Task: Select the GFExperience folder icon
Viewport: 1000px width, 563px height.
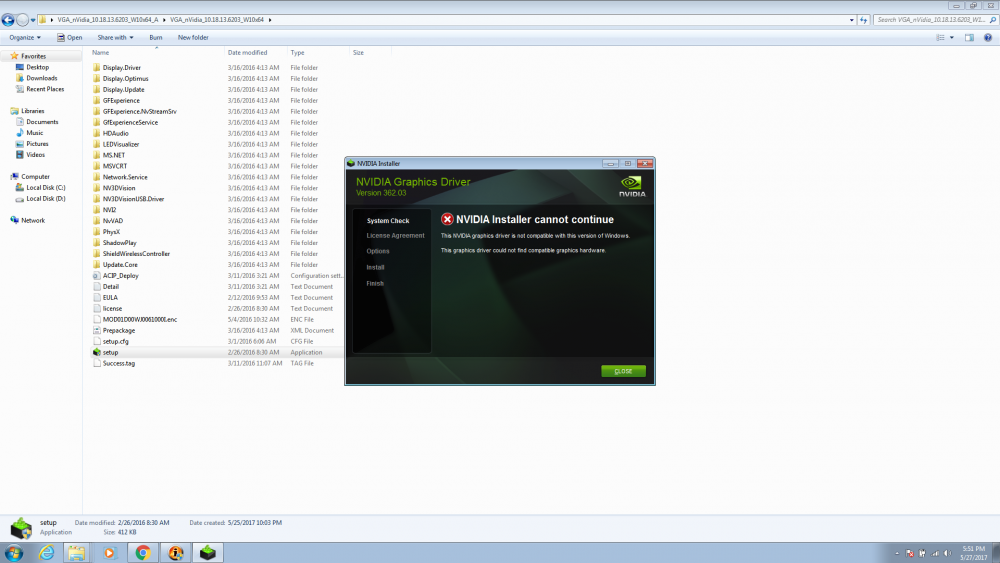Action: pyautogui.click(x=97, y=100)
